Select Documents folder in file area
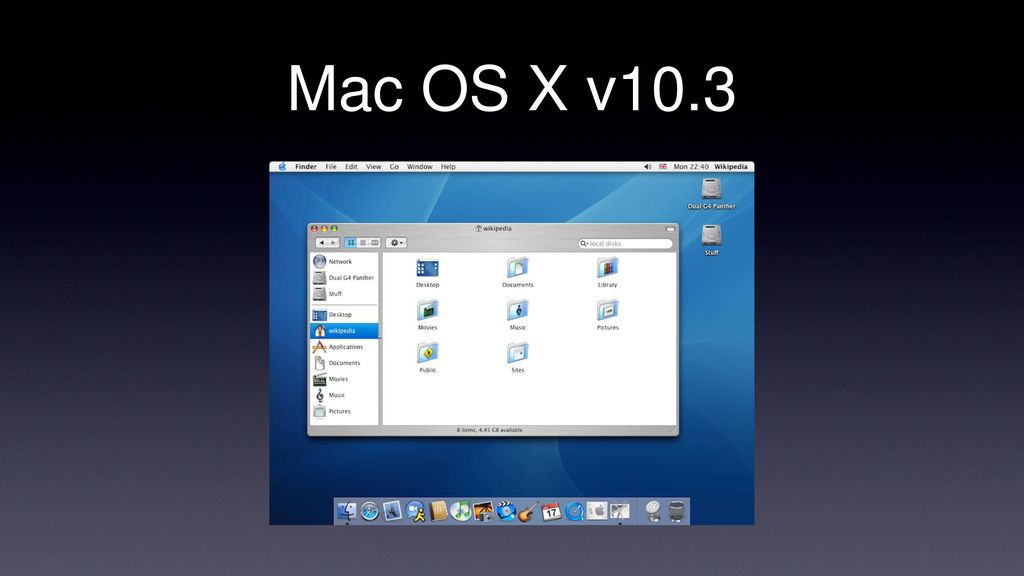Image resolution: width=1024 pixels, height=576 pixels. tap(518, 272)
